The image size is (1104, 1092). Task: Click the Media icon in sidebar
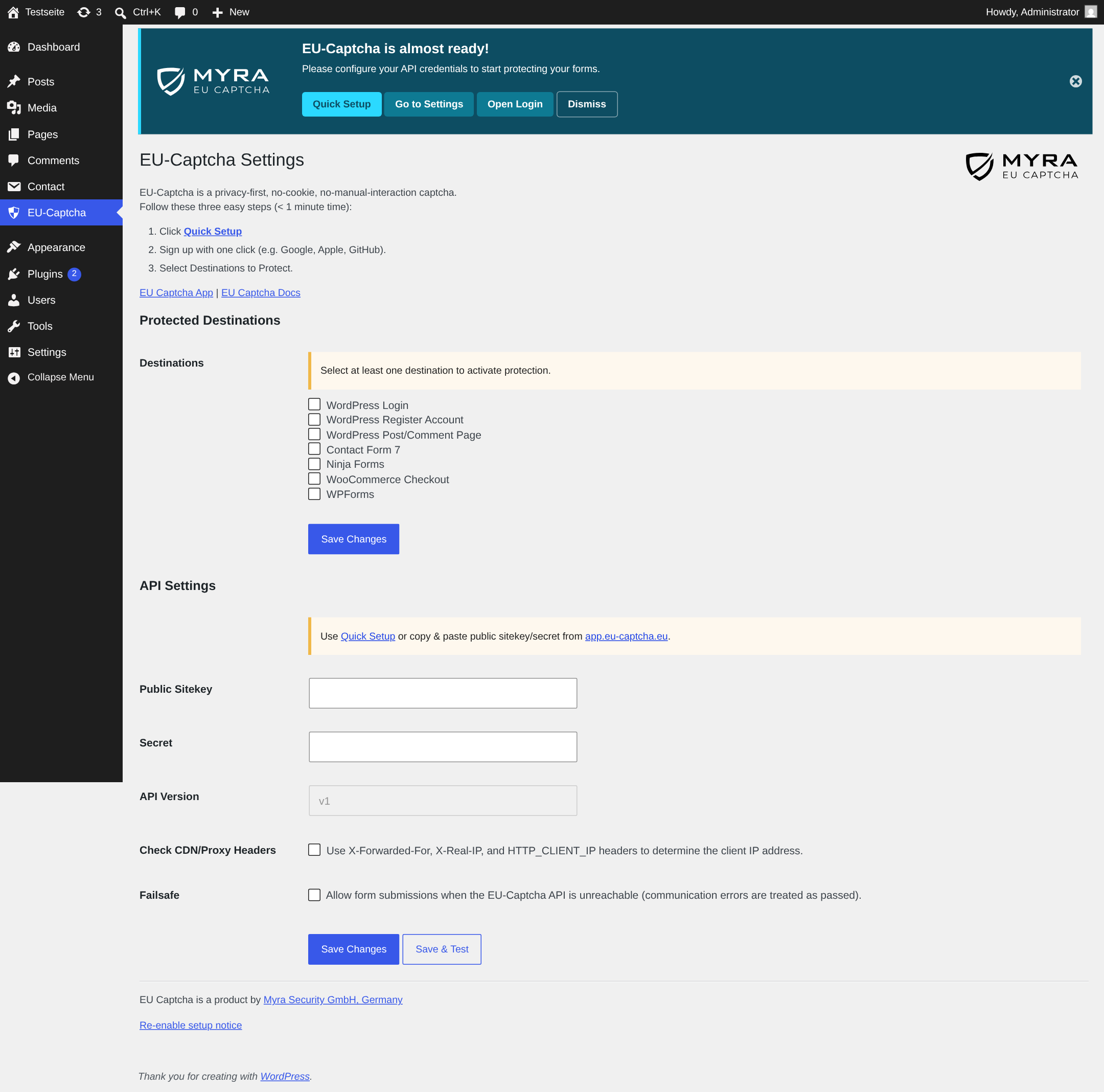click(14, 108)
